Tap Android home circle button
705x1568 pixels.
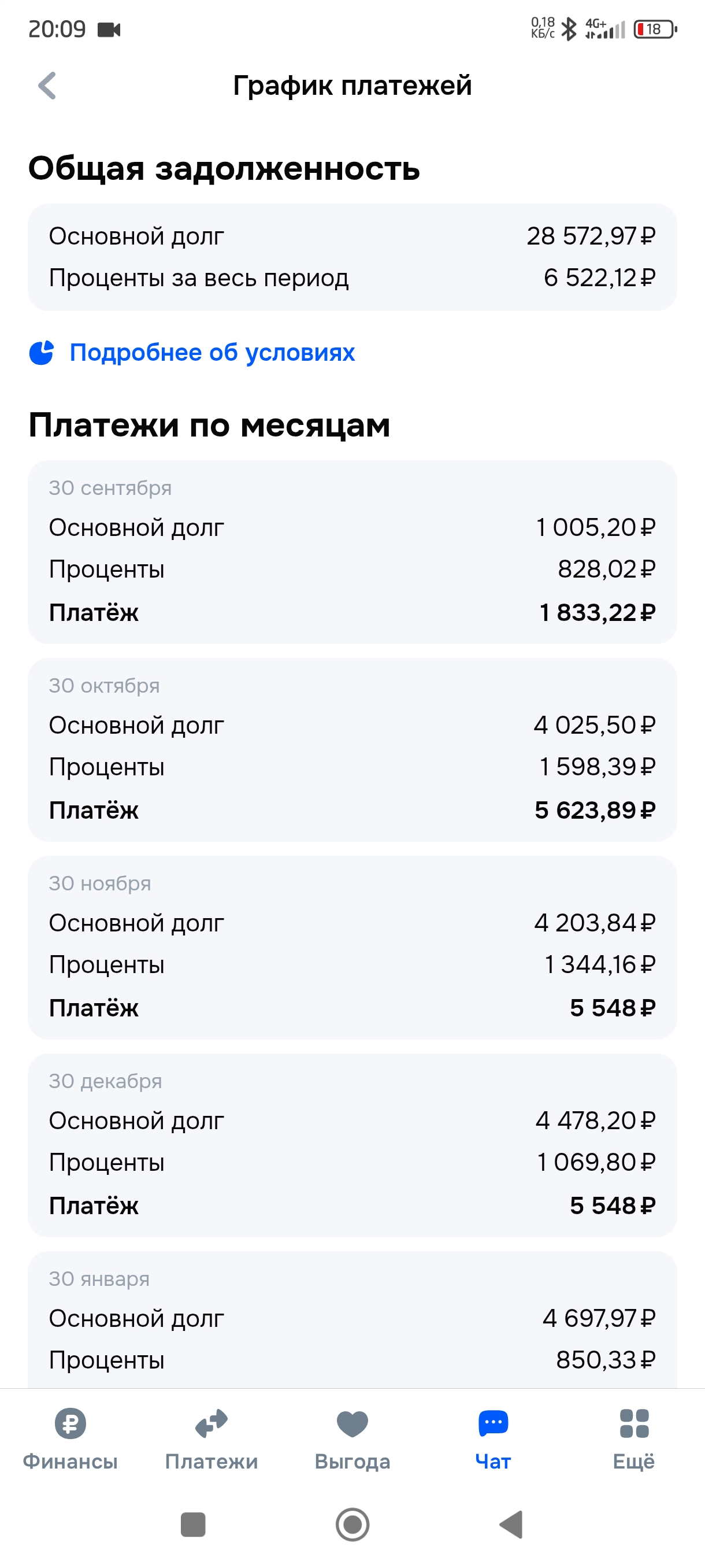coord(352,1525)
